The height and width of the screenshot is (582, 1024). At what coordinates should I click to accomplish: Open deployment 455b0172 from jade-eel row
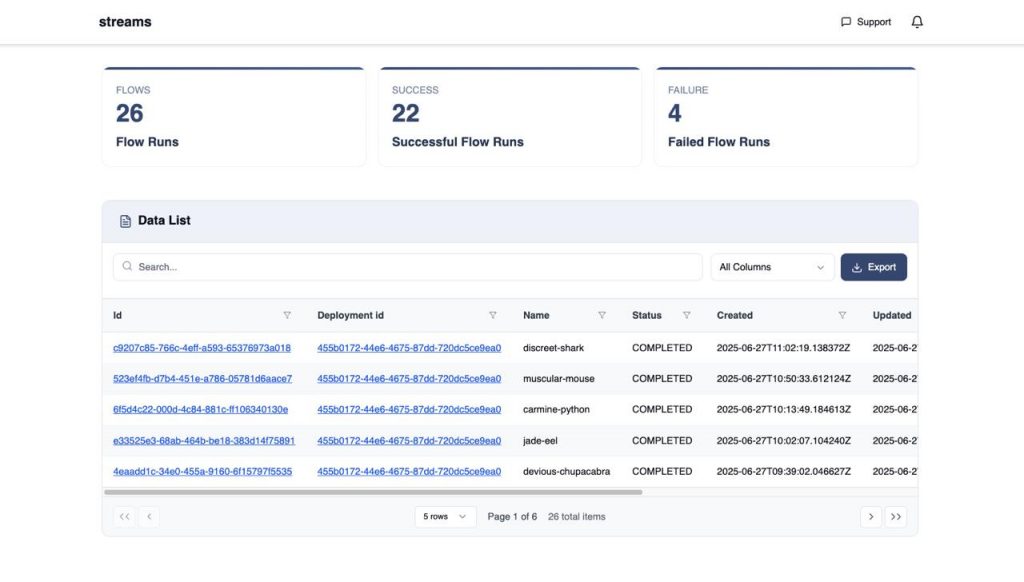click(x=408, y=440)
